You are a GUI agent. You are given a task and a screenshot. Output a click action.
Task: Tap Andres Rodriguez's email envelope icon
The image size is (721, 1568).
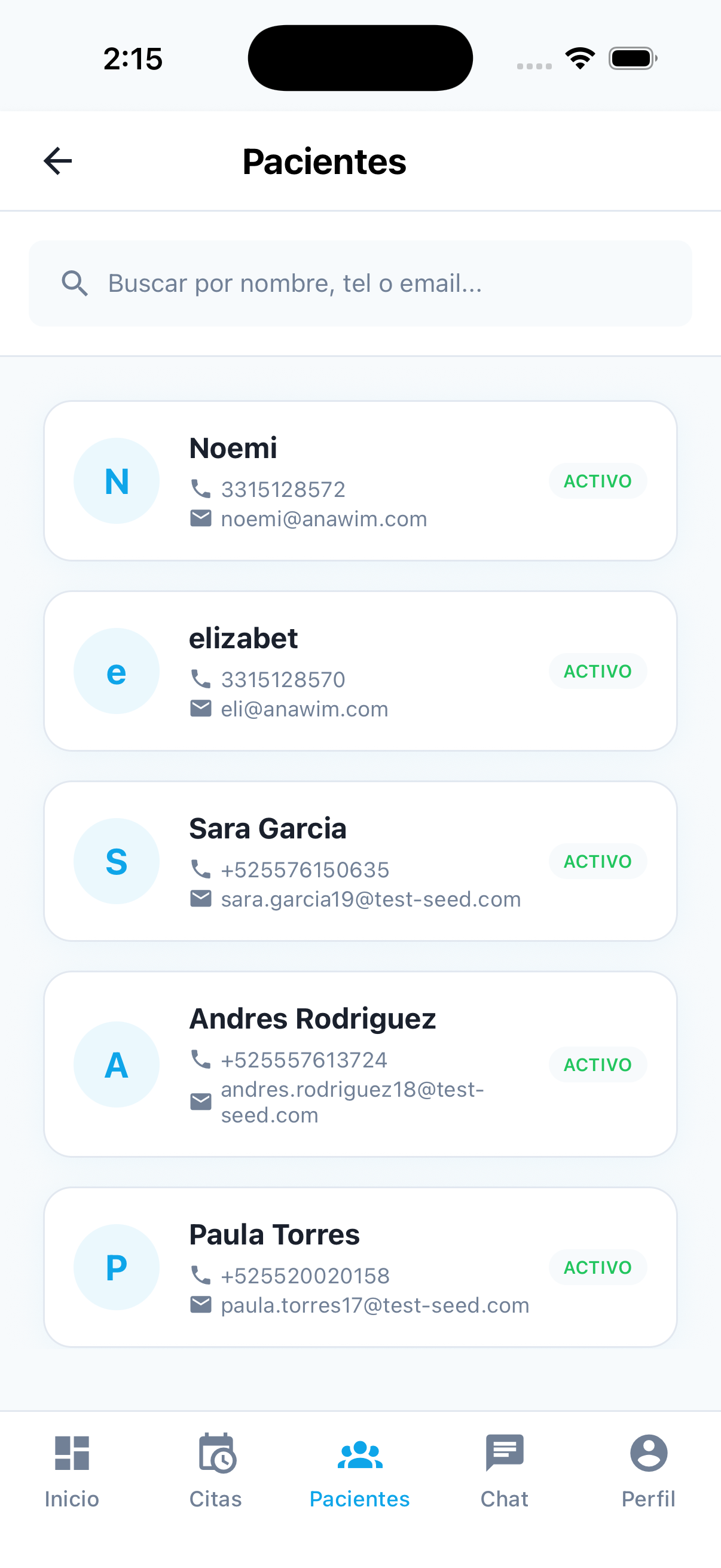tap(201, 1102)
